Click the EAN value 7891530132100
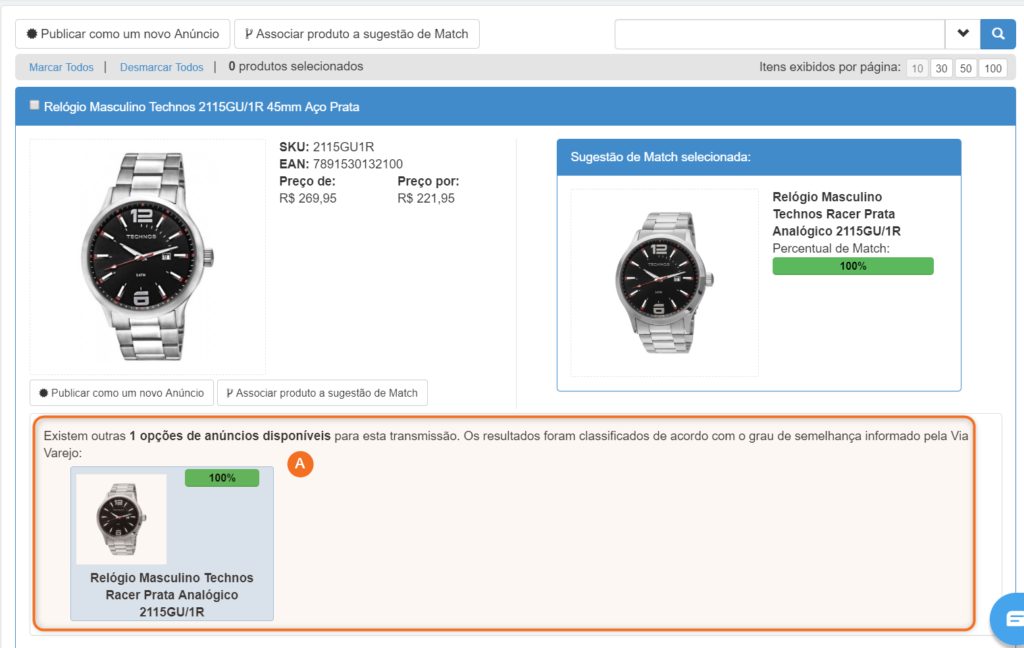1024x648 pixels. pyautogui.click(x=358, y=164)
